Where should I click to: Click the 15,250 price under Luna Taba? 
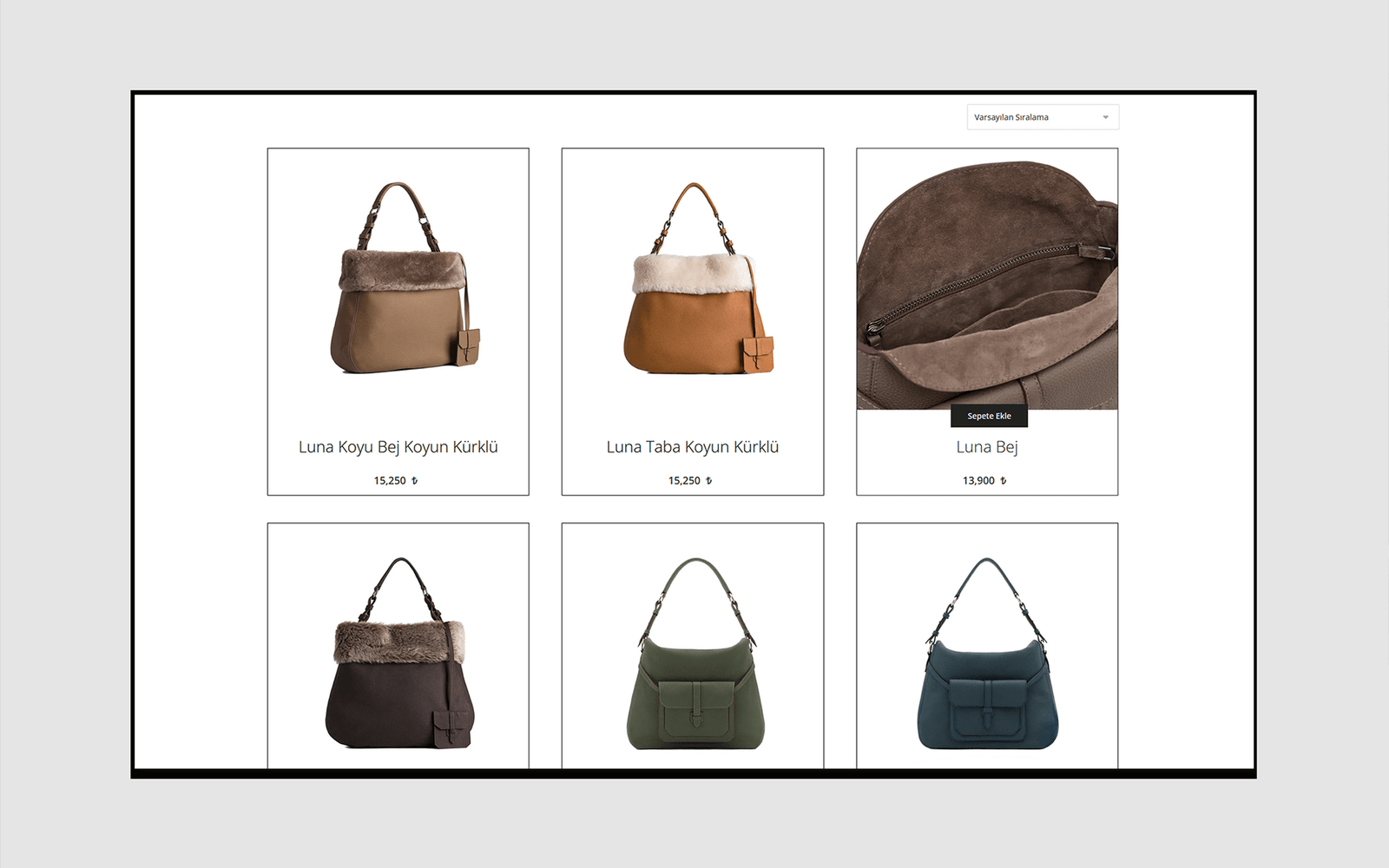pyautogui.click(x=690, y=480)
